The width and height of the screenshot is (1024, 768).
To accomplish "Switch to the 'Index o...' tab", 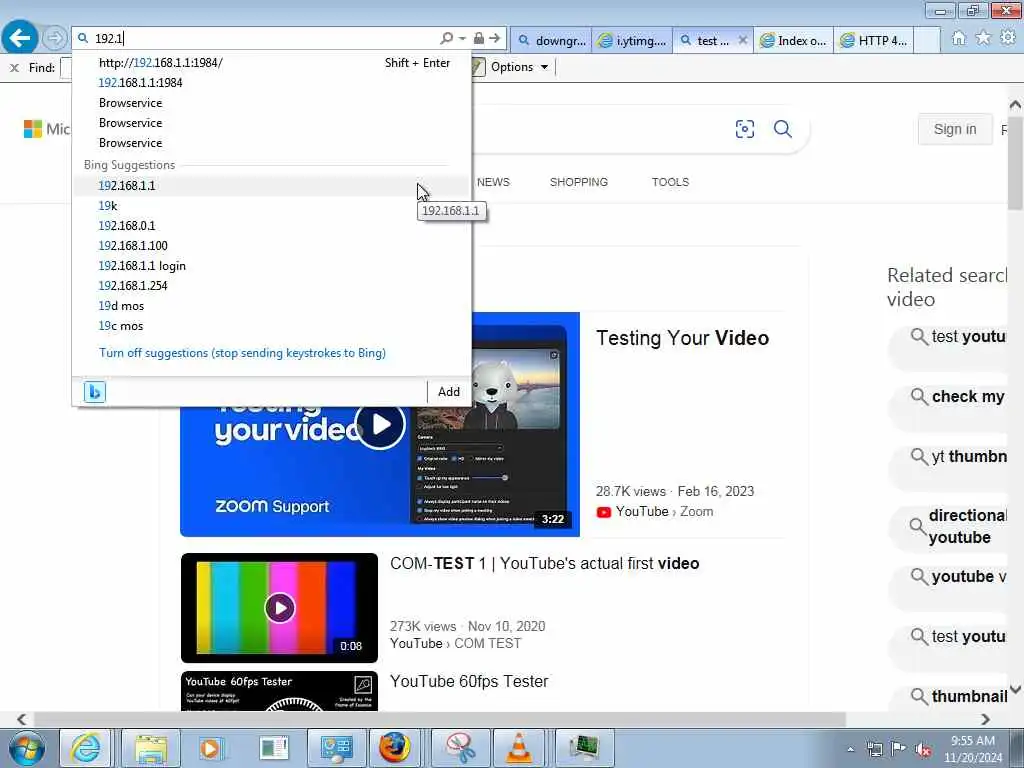I will pos(793,40).
